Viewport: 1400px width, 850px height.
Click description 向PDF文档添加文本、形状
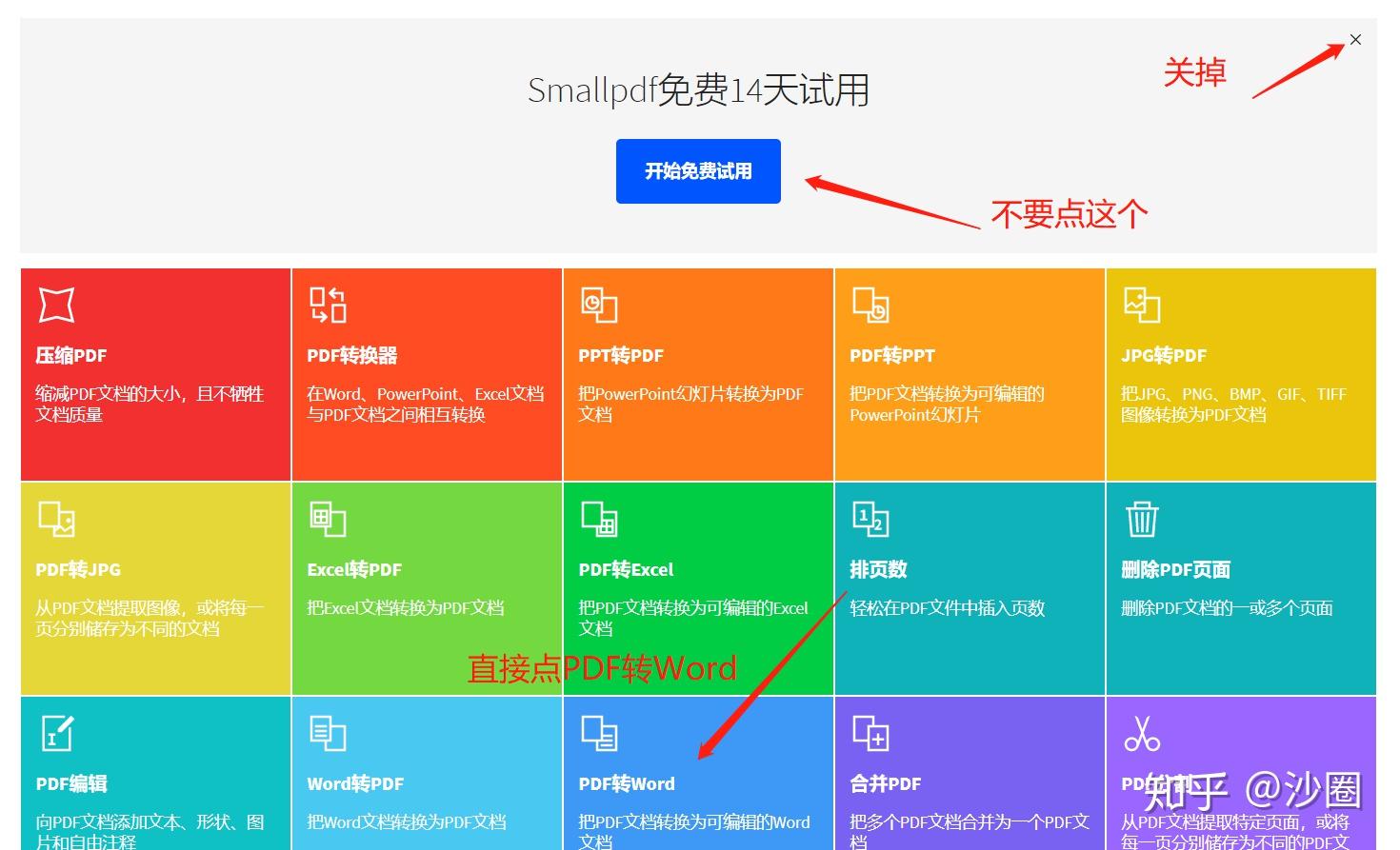point(150,832)
